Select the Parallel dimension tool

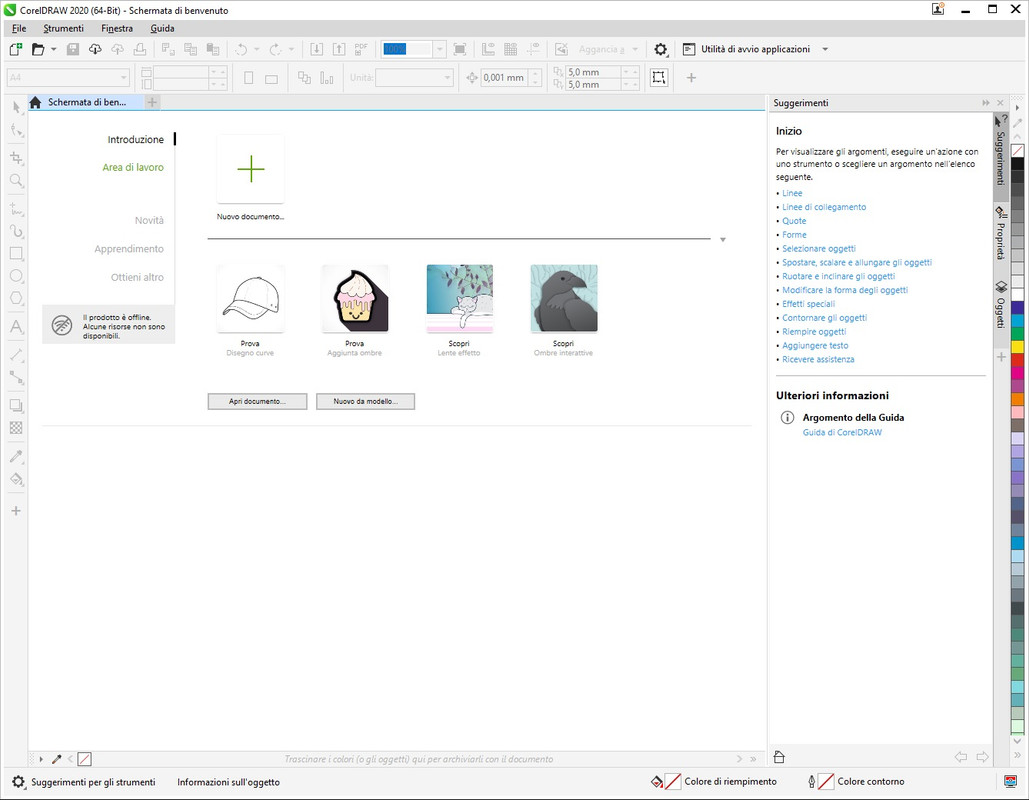16,355
